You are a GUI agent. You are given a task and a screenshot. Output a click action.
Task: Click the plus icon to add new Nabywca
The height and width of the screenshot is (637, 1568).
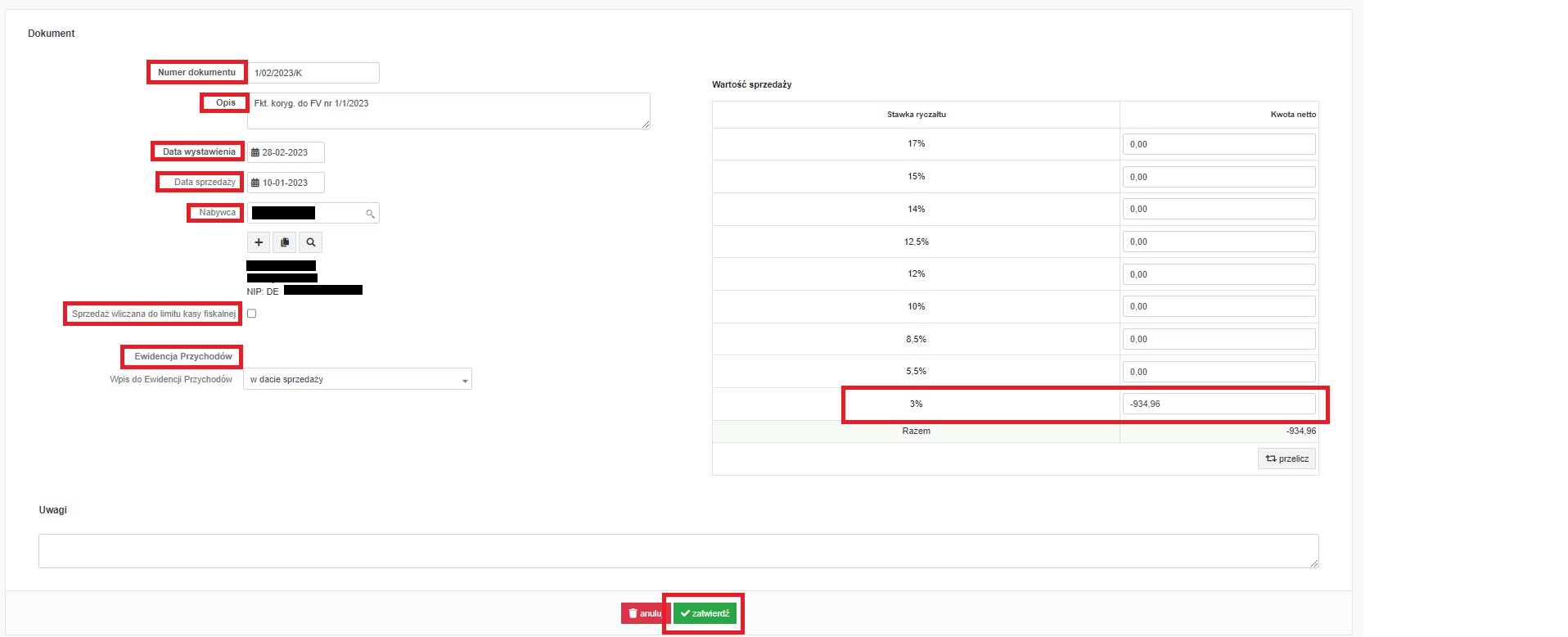point(259,242)
